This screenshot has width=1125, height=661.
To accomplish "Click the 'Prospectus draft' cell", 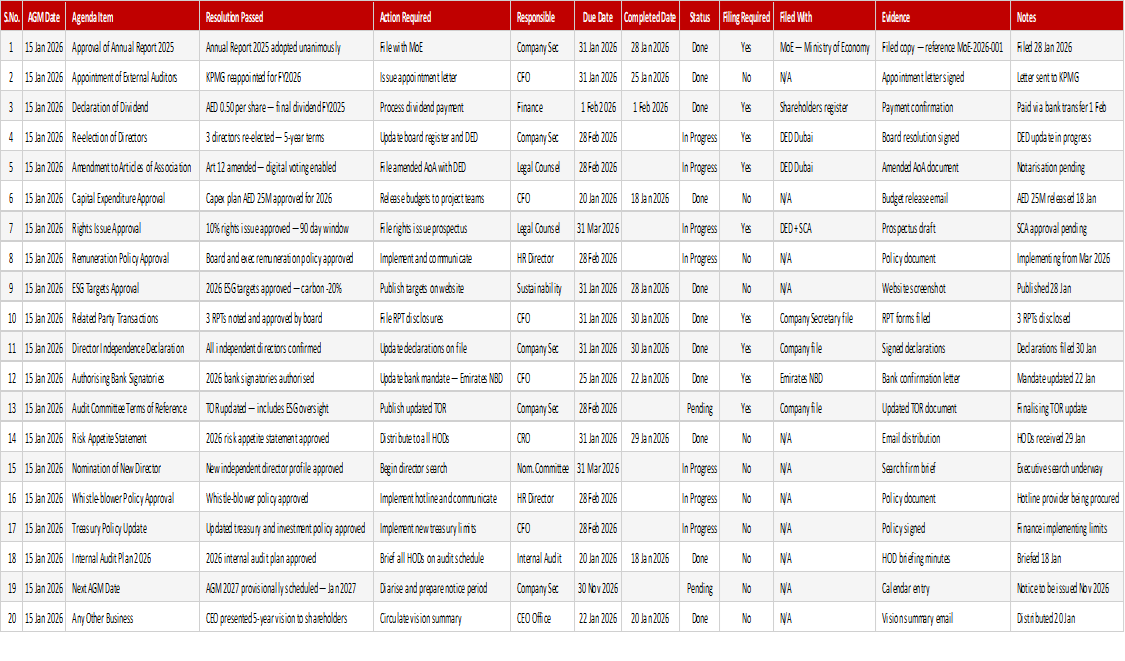I will (943, 228).
